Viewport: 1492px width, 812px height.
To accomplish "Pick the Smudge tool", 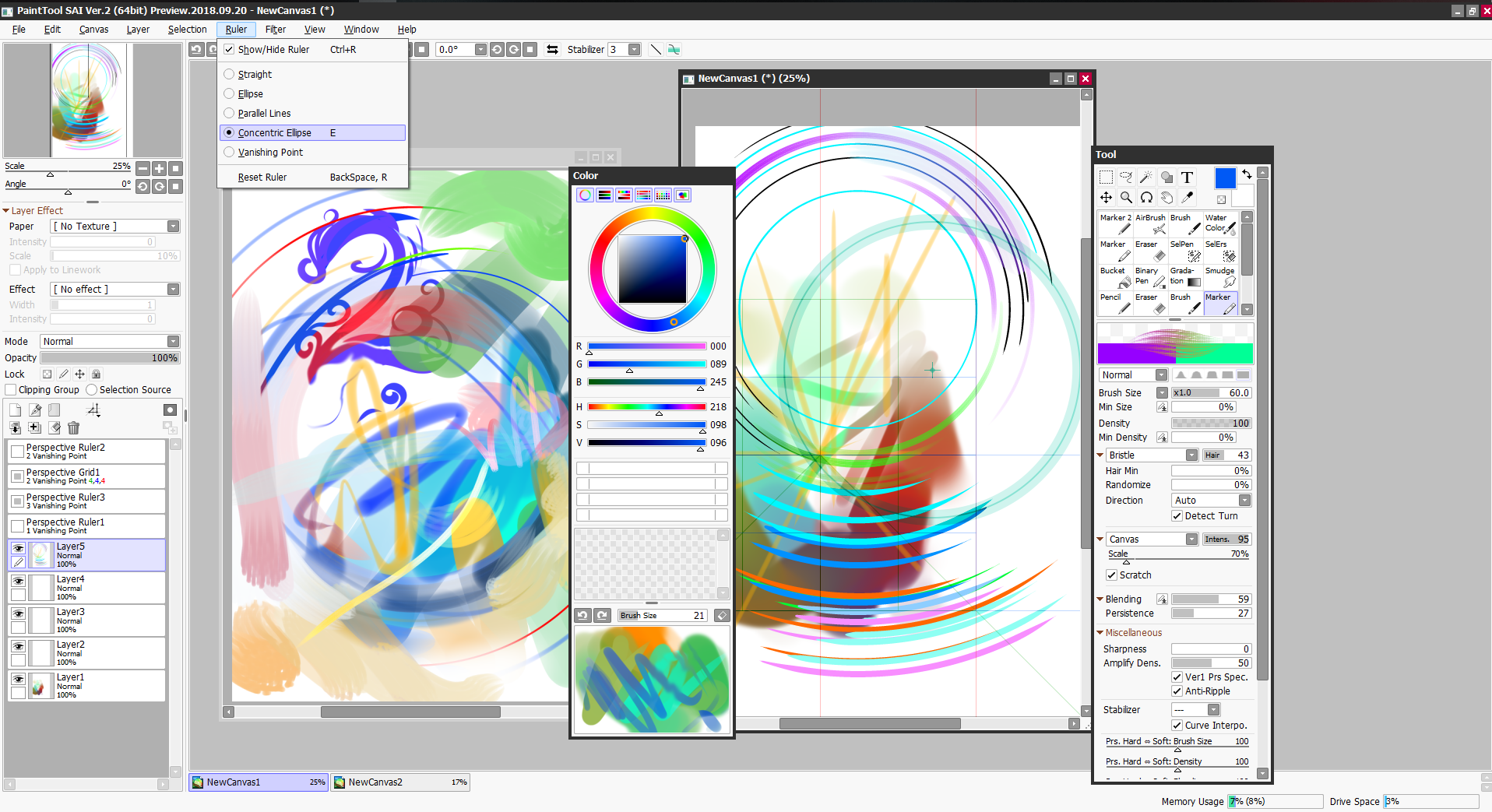I will [1219, 276].
